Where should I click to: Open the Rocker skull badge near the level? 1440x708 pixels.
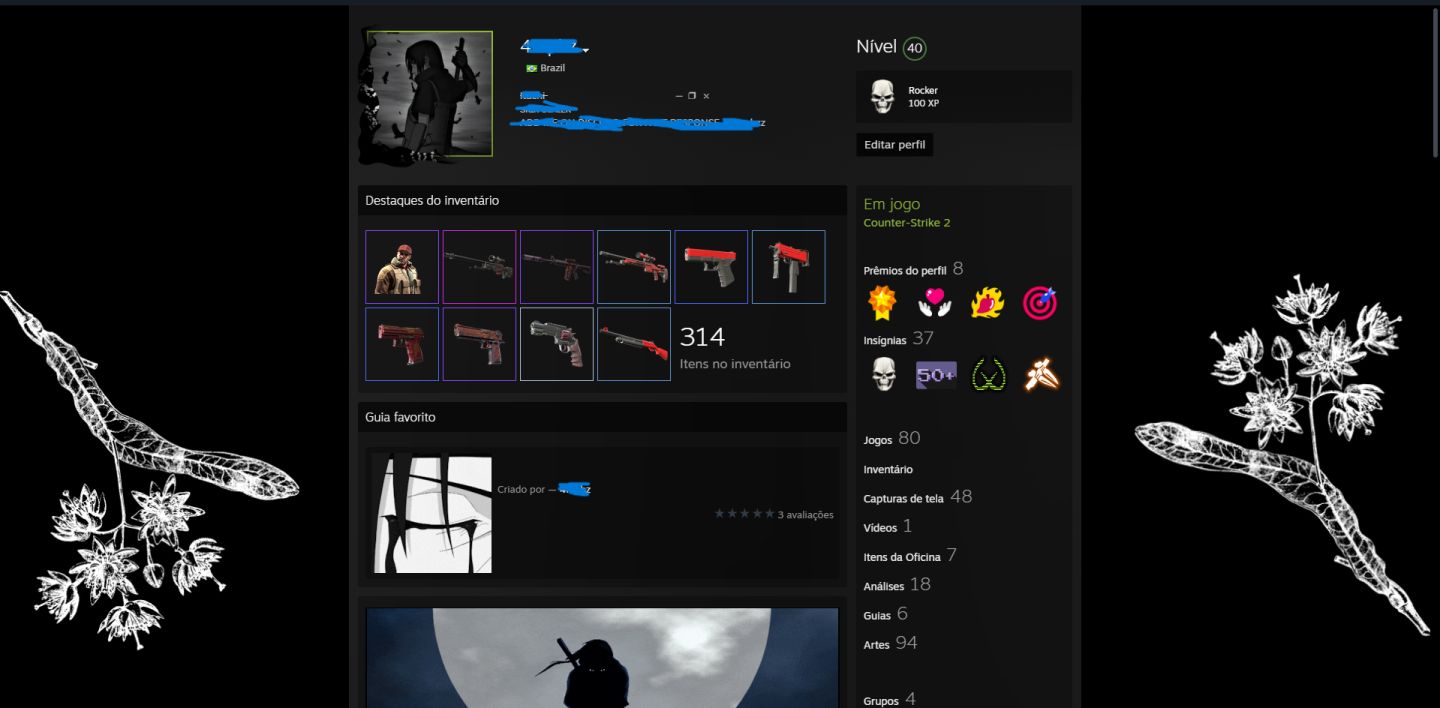(x=882, y=97)
